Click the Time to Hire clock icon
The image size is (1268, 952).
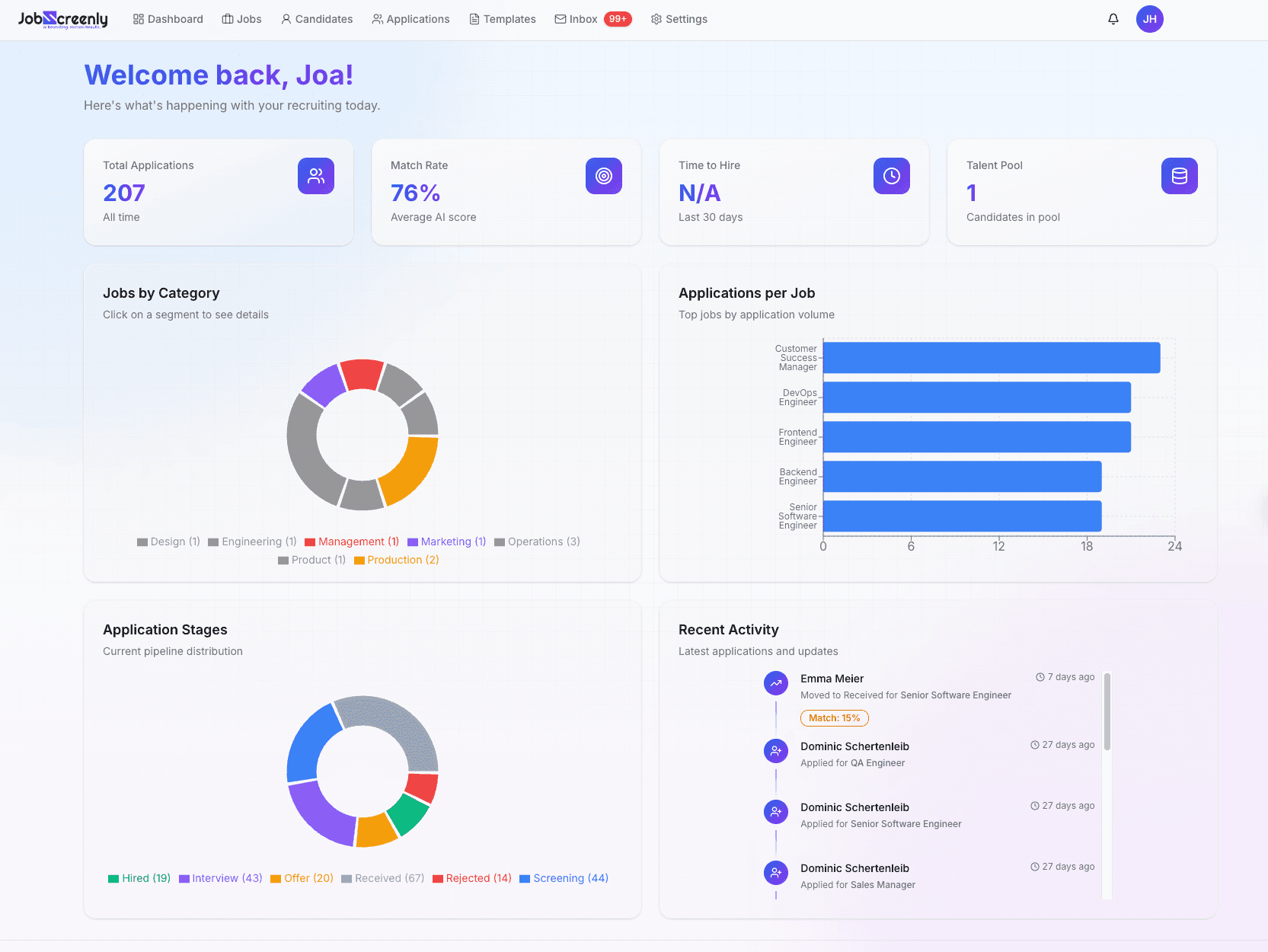(x=891, y=176)
